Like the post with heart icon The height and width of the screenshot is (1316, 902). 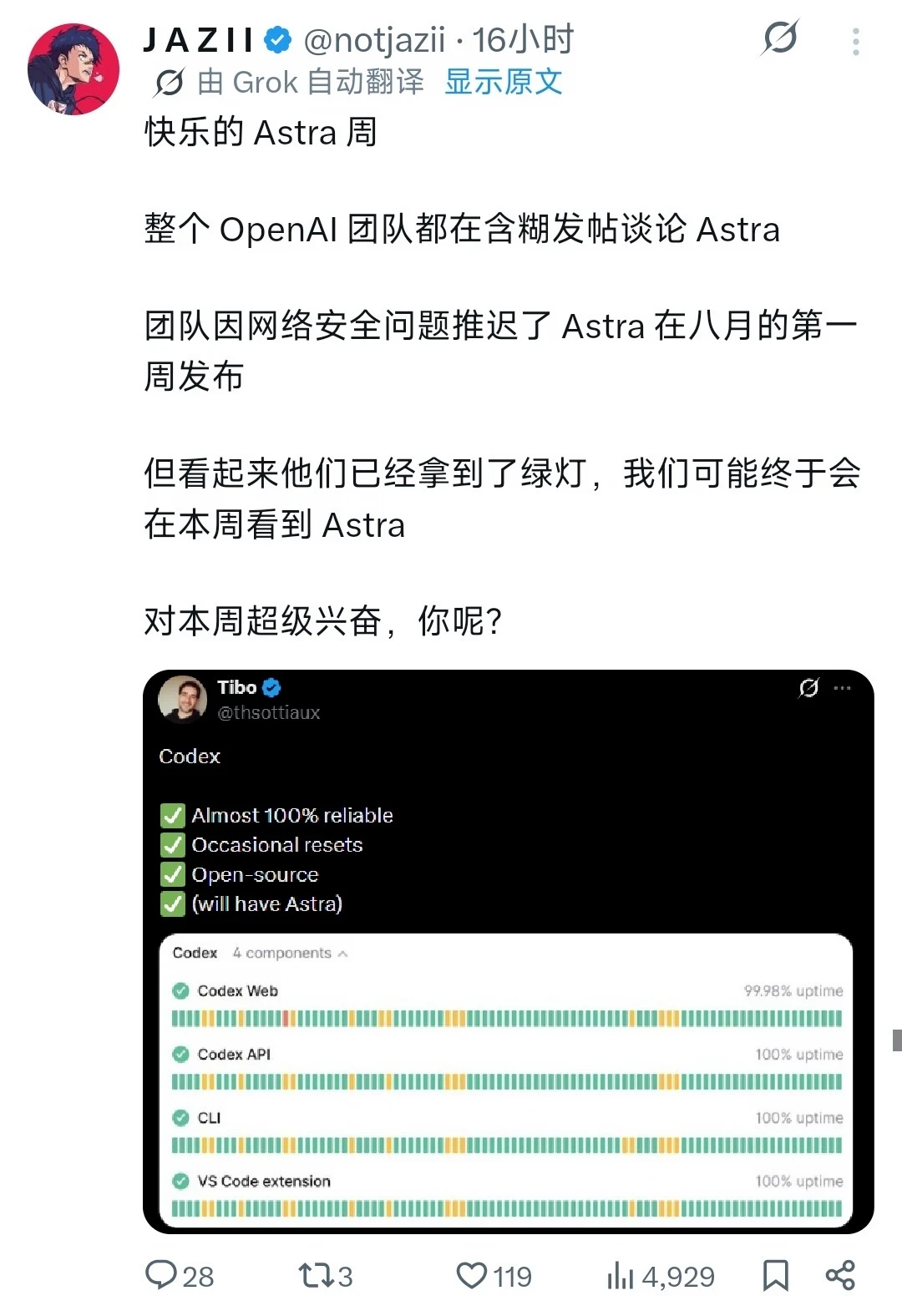472,1275
